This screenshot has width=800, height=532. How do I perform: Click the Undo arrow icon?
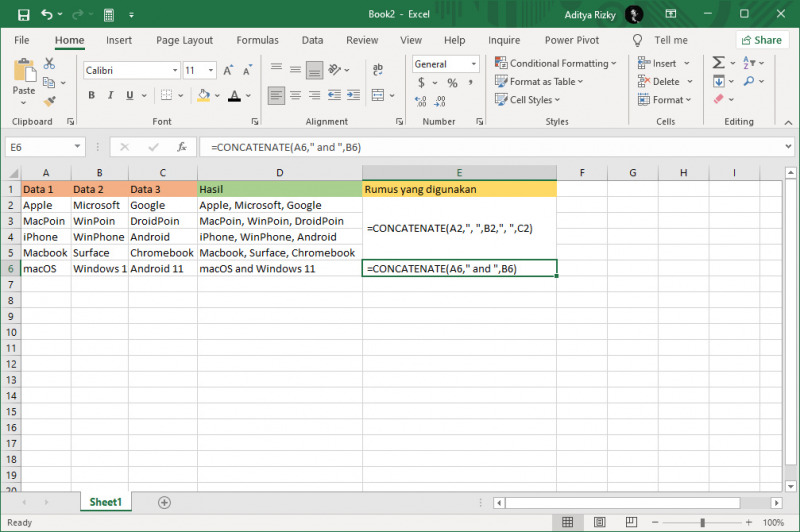point(47,14)
